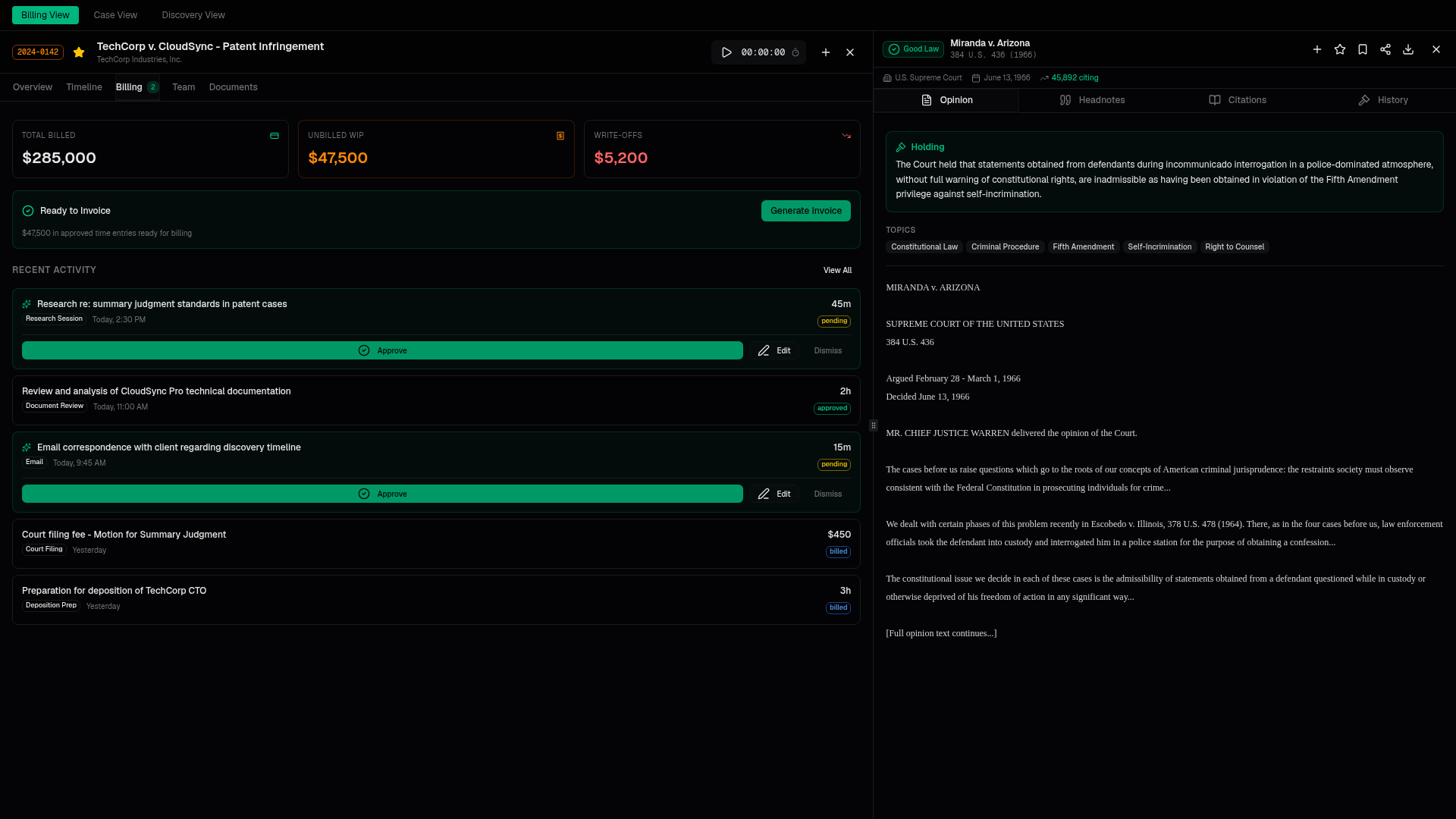Toggle the favorite star for TechCorp case
This screenshot has width=1456, height=819.
(79, 52)
